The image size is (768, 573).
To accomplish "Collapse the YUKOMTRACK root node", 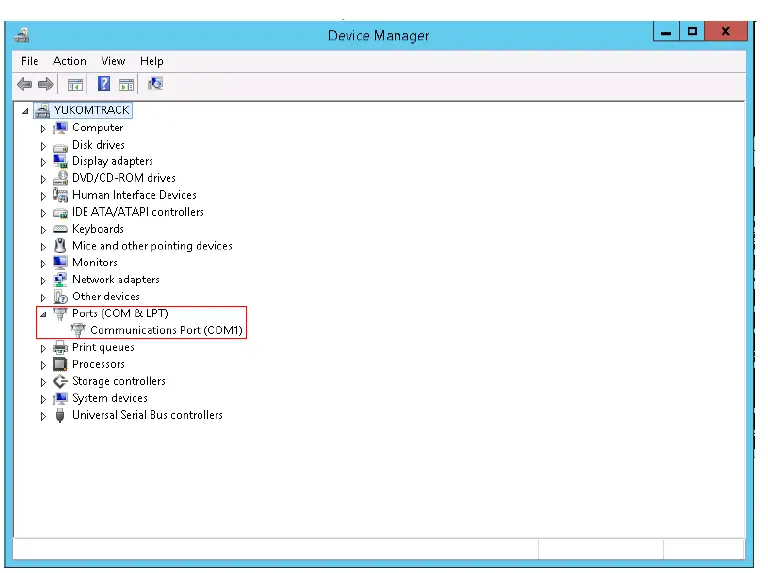I will click(25, 111).
